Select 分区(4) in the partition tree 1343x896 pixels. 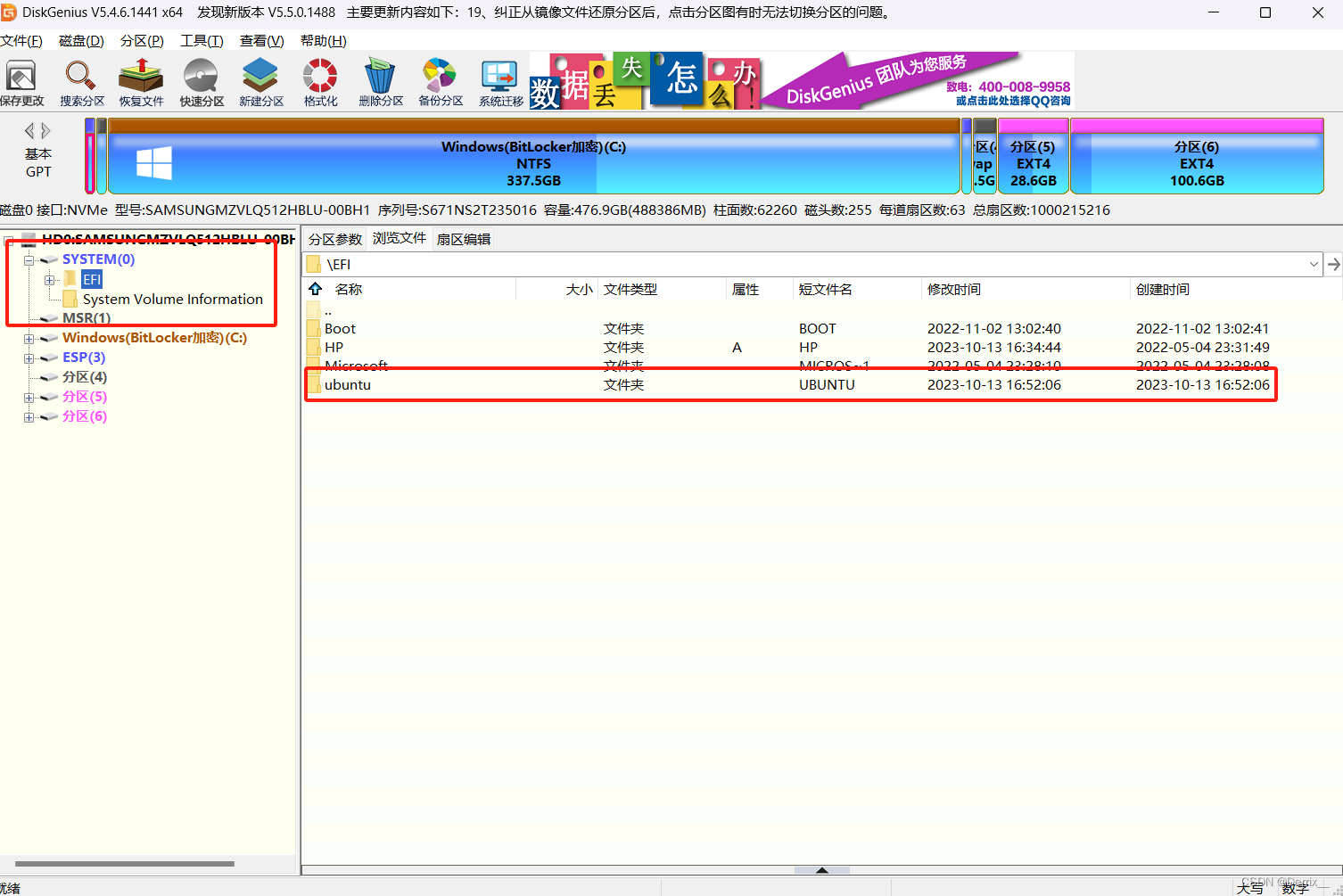85,377
